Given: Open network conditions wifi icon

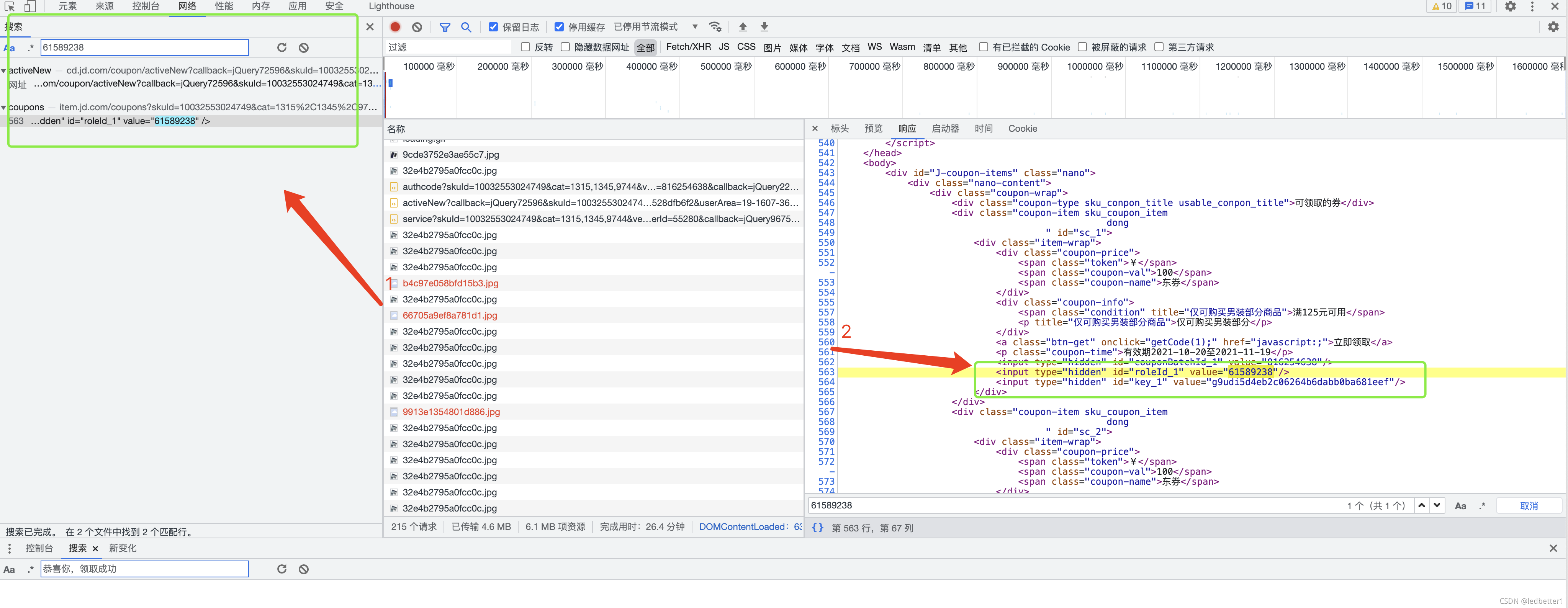Looking at the screenshot, I should [x=715, y=27].
